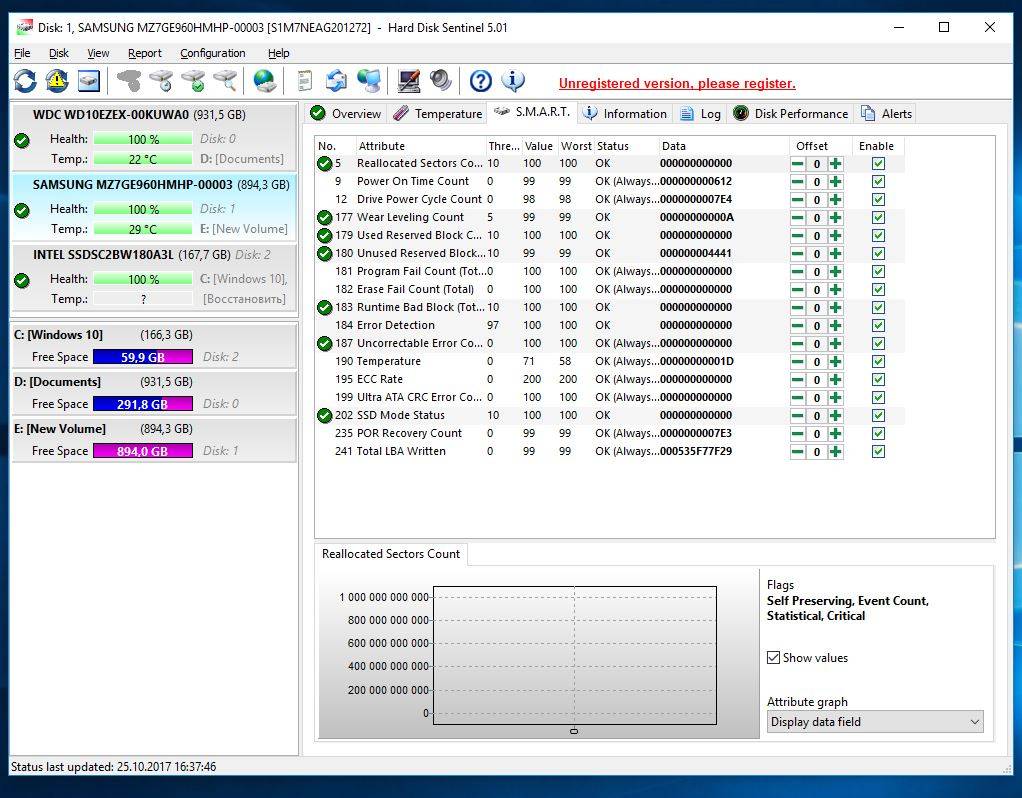Screen dimensions: 1022x798
Task: Toggle Enable checkbox for ECC Rate
Action: point(878,379)
